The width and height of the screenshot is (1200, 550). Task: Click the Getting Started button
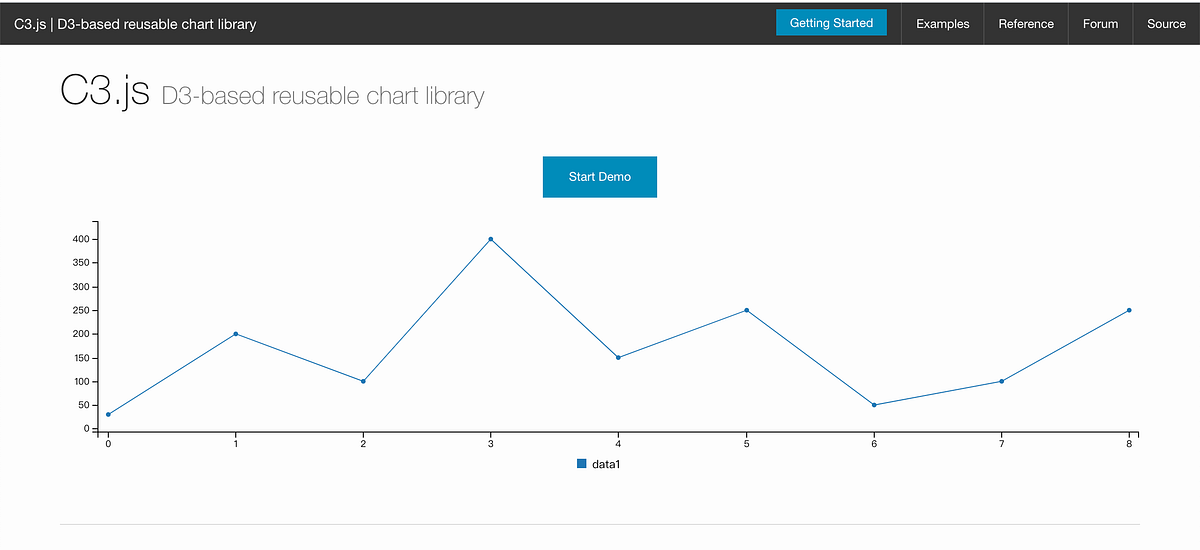pyautogui.click(x=831, y=23)
